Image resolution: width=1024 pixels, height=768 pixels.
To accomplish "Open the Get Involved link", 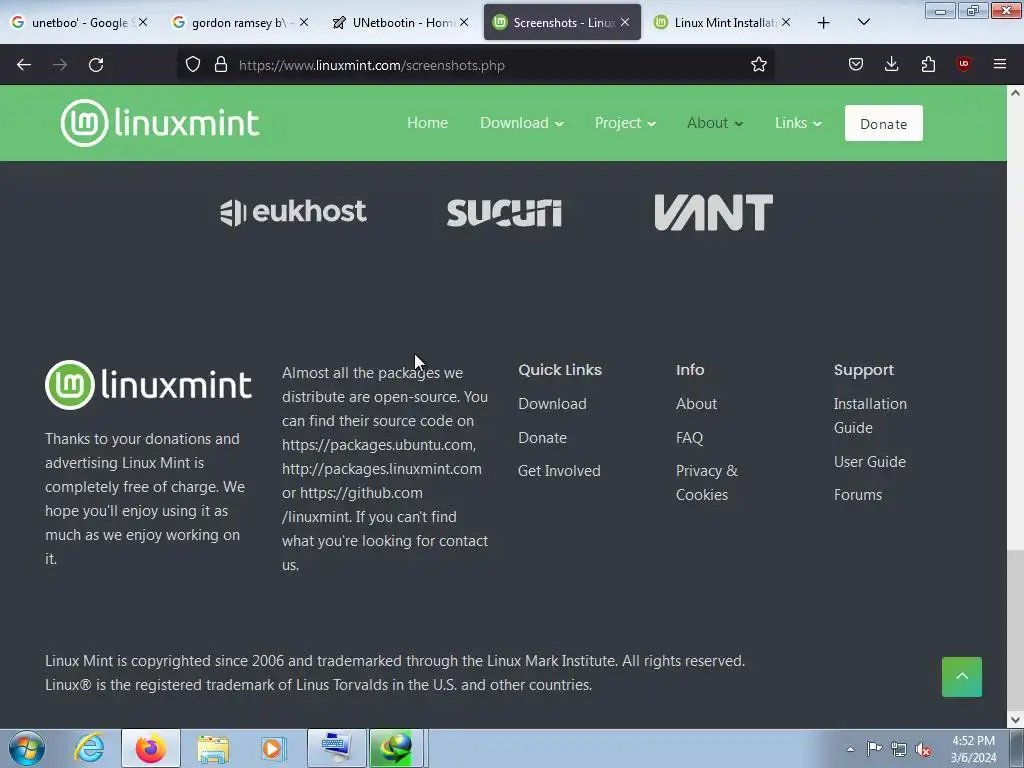I will click(559, 470).
